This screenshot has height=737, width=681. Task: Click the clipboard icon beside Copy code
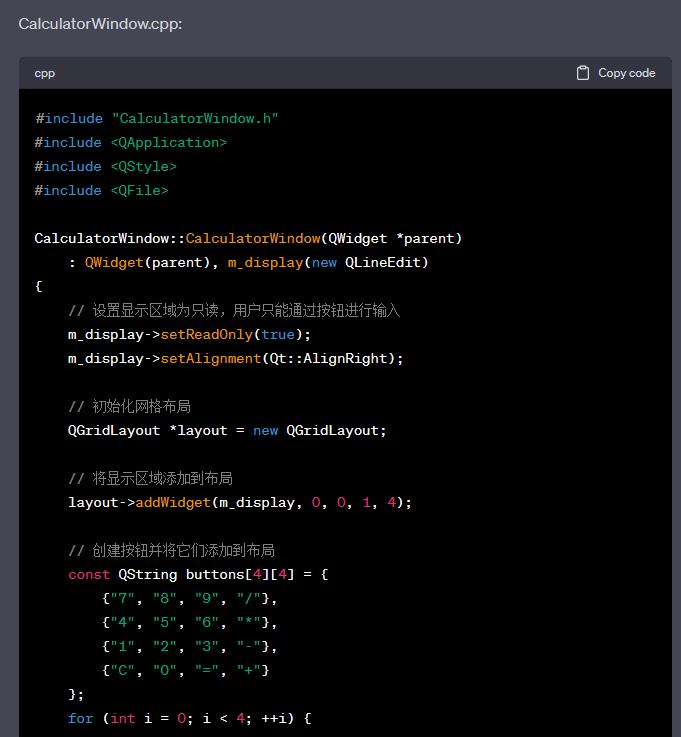[x=583, y=73]
